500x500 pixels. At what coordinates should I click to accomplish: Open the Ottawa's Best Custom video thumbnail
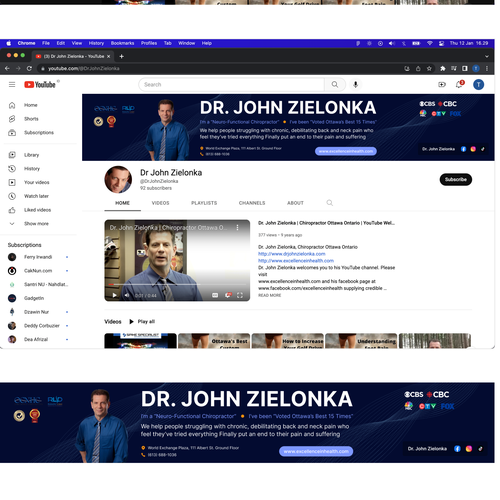(x=214, y=341)
